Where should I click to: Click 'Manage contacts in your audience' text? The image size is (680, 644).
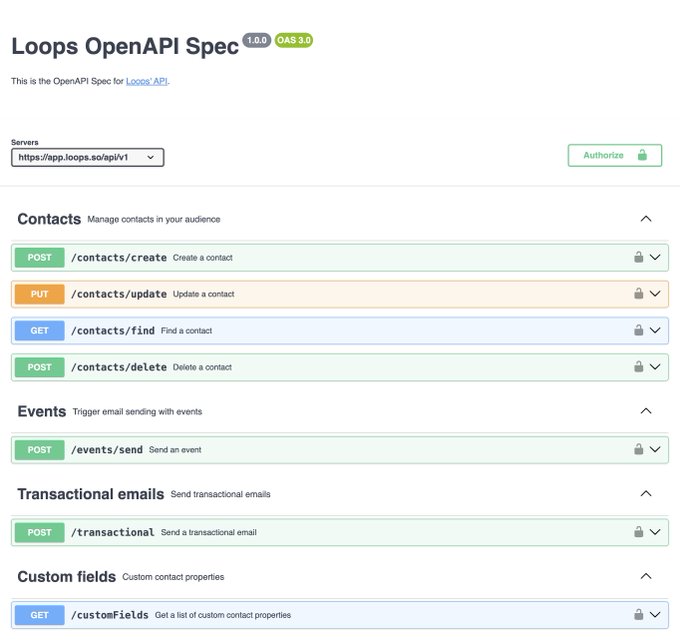click(x=154, y=219)
